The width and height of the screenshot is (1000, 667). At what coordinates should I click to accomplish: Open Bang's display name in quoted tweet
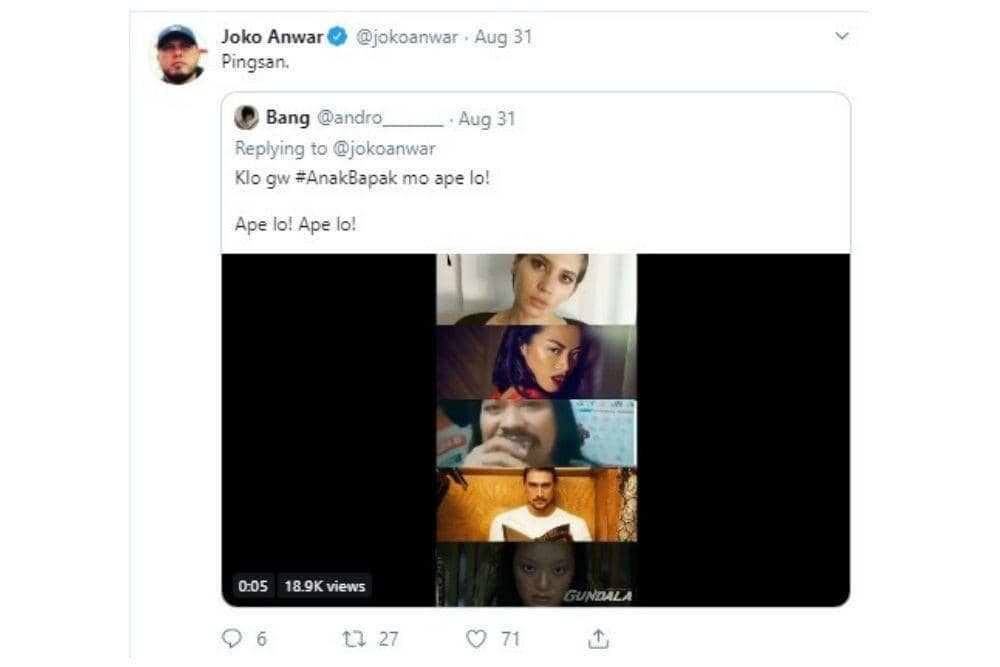tap(288, 118)
